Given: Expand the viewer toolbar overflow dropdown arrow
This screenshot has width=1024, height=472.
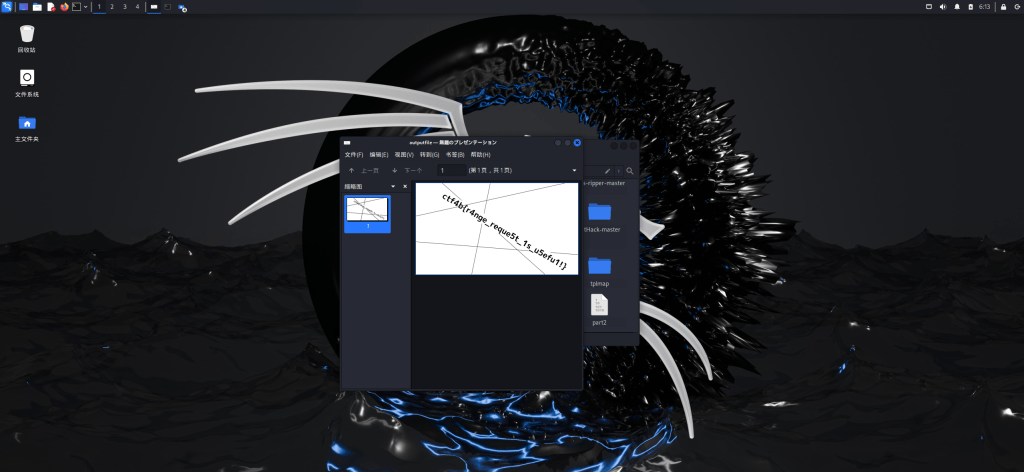Looking at the screenshot, I should click(x=575, y=170).
